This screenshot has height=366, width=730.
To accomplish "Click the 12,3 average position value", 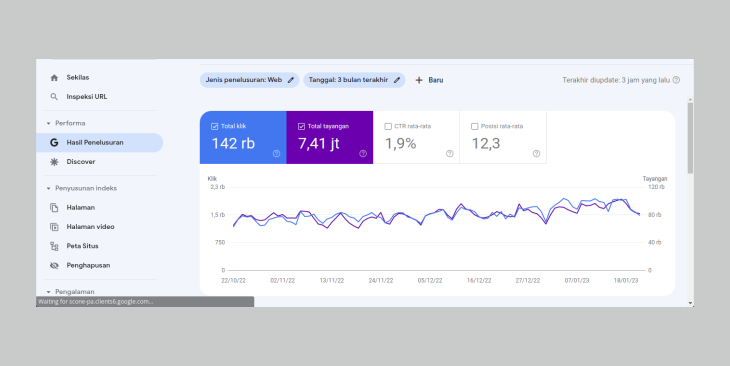I will pos(486,144).
